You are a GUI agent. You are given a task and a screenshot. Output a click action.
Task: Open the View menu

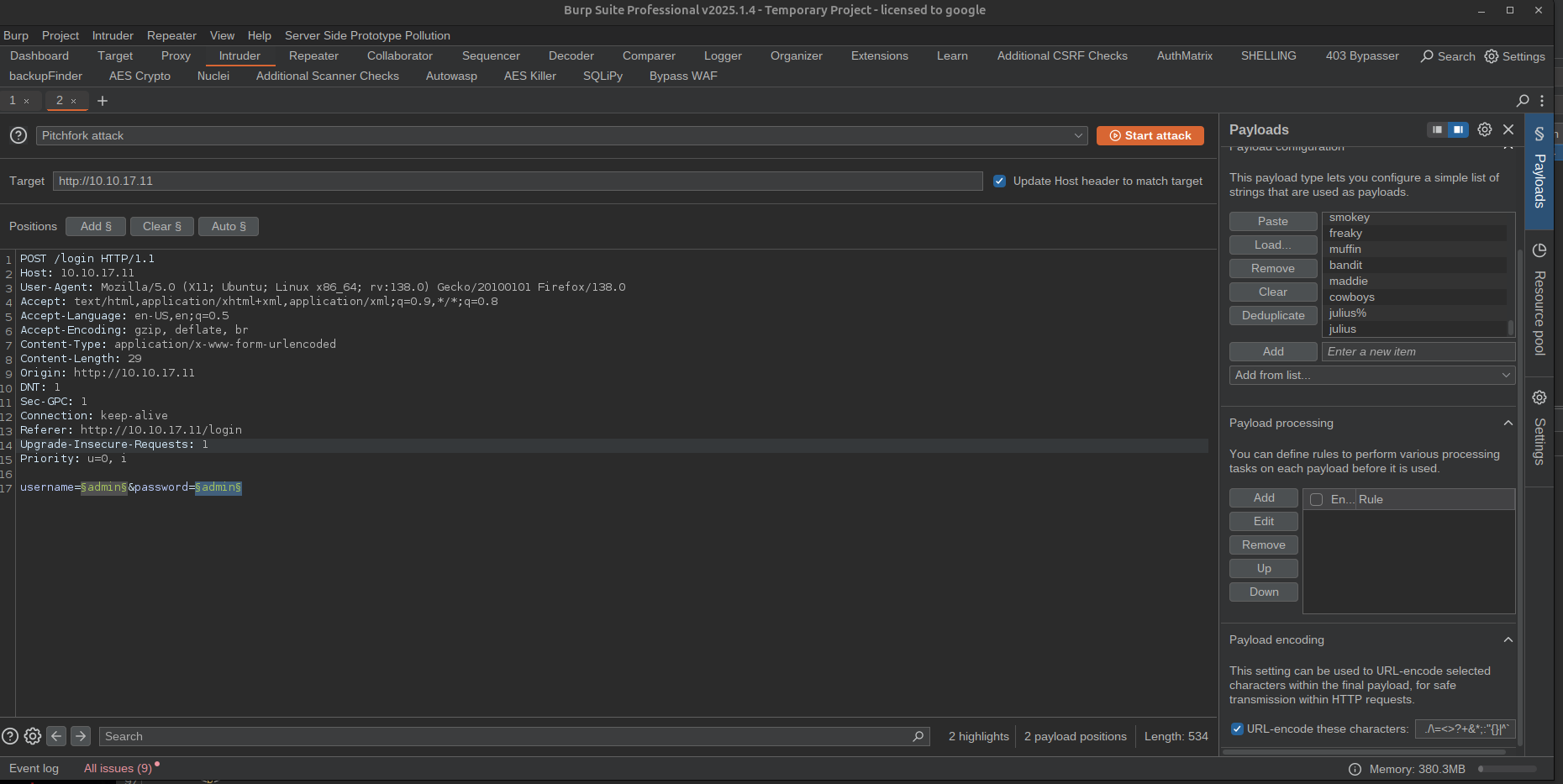click(x=222, y=35)
